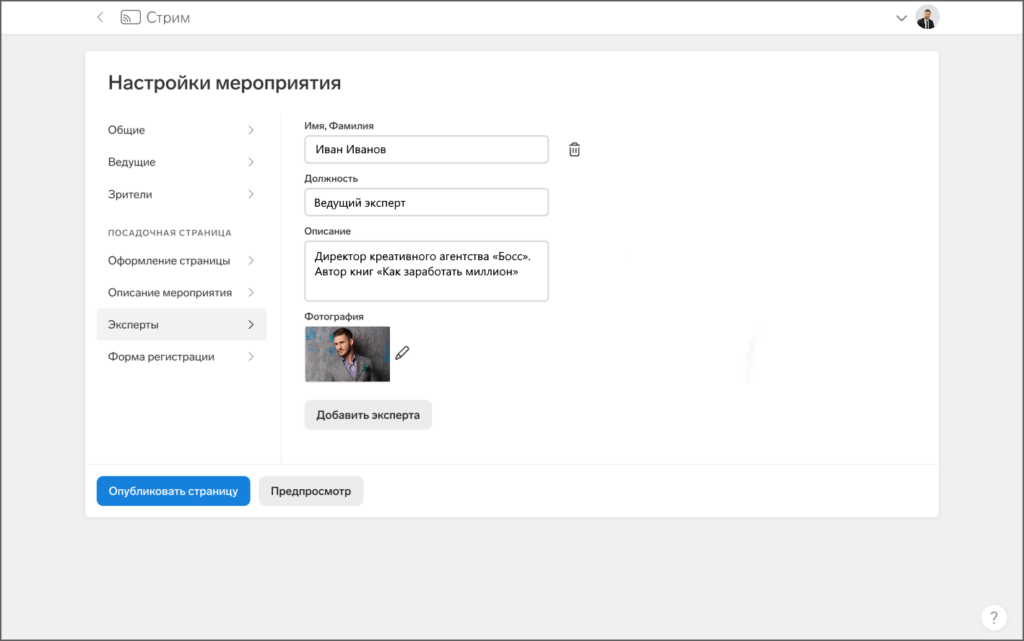1024x641 pixels.
Task: Click the Должность field label
Action: [x=331, y=178]
